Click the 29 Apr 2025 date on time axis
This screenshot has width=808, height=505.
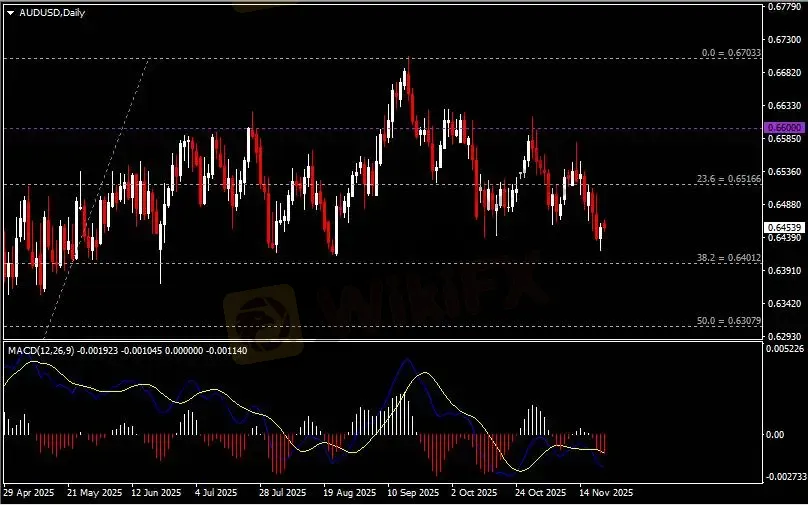28,493
